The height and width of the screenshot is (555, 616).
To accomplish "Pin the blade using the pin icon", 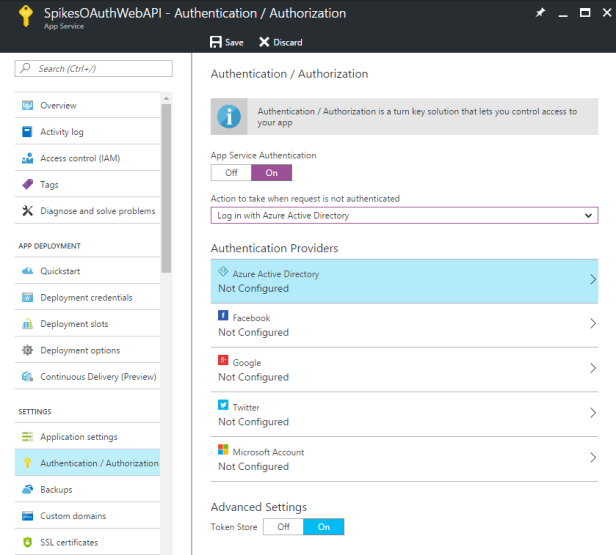I will (540, 13).
